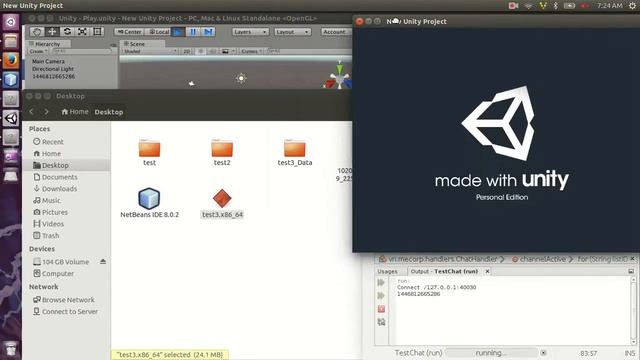Open the Account dropdown in Unity
640x360 pixels.
(x=336, y=32)
